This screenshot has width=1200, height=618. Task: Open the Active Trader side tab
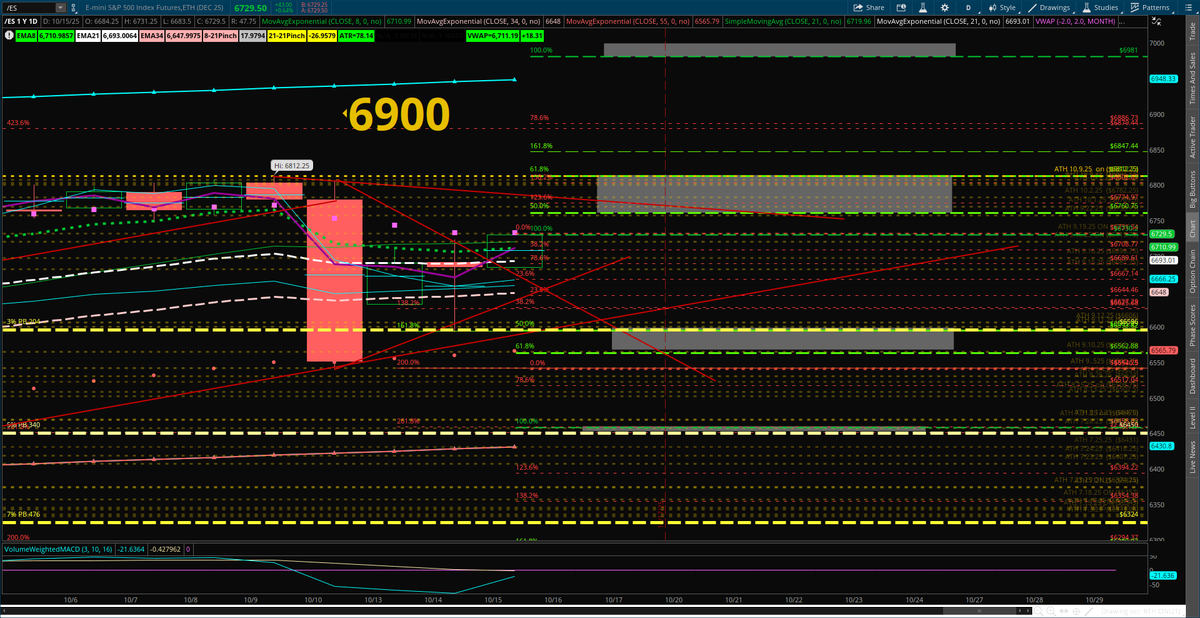[x=1192, y=135]
